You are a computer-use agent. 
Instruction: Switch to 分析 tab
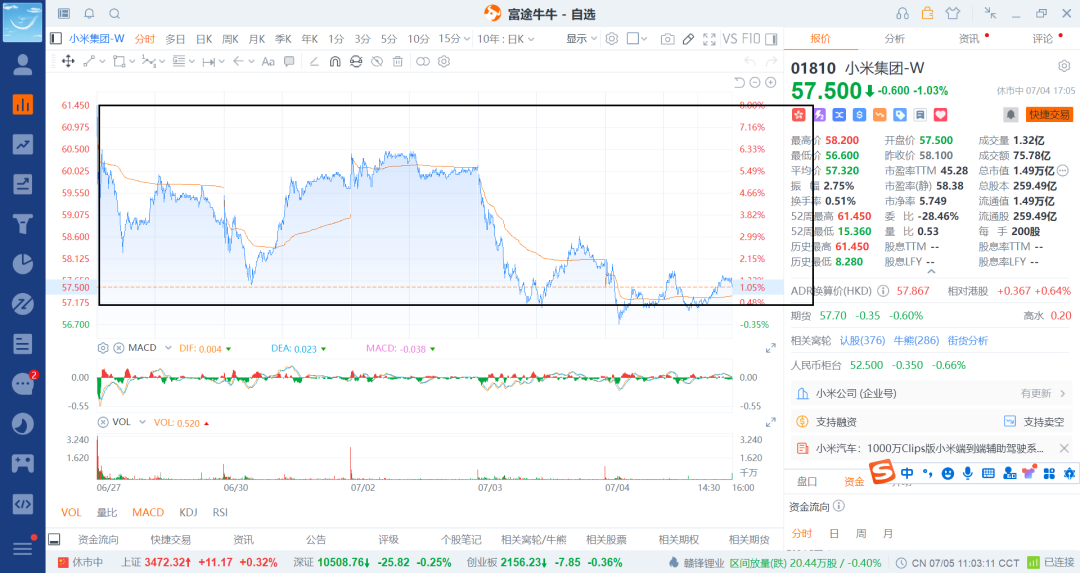point(894,39)
